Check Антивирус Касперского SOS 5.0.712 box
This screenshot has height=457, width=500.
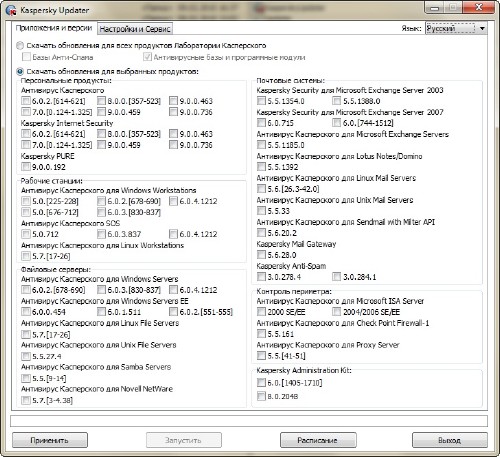click(26, 234)
